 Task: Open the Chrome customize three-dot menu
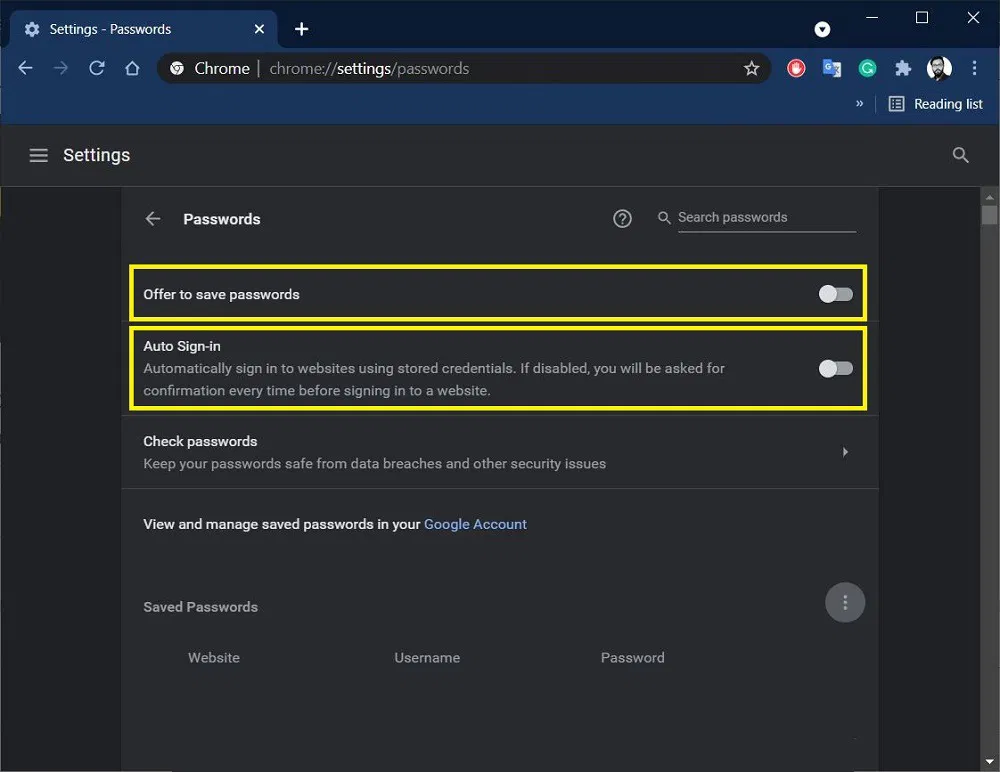pyautogui.click(x=975, y=68)
